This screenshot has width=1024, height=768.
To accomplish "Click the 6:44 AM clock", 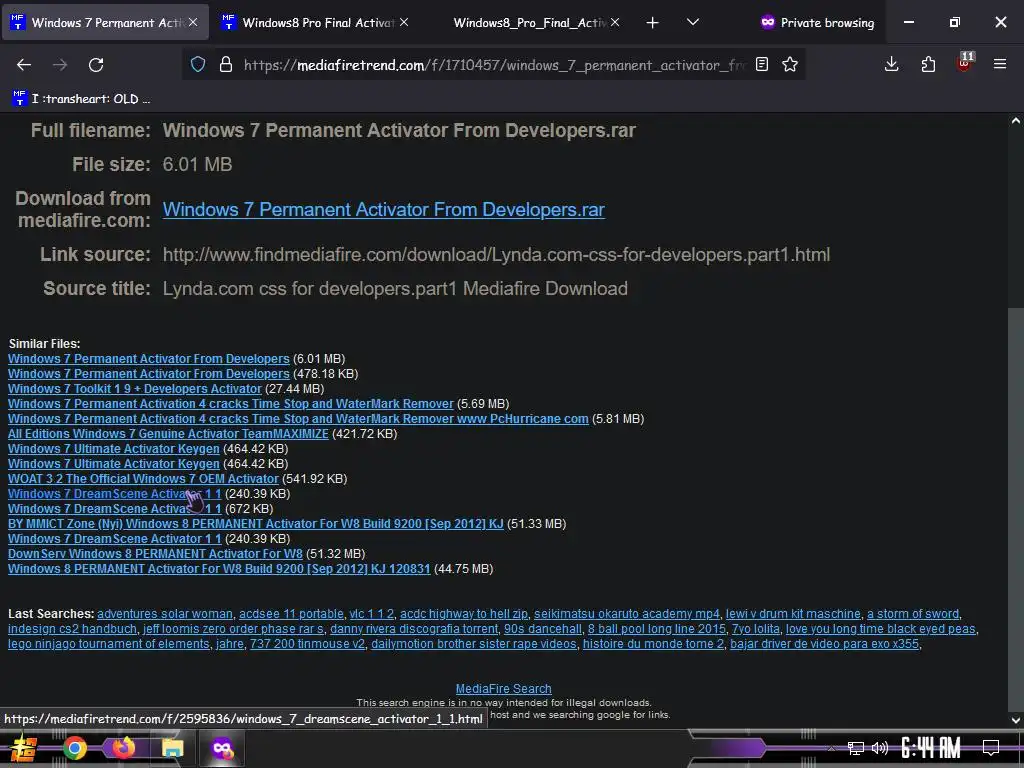I will (930, 748).
